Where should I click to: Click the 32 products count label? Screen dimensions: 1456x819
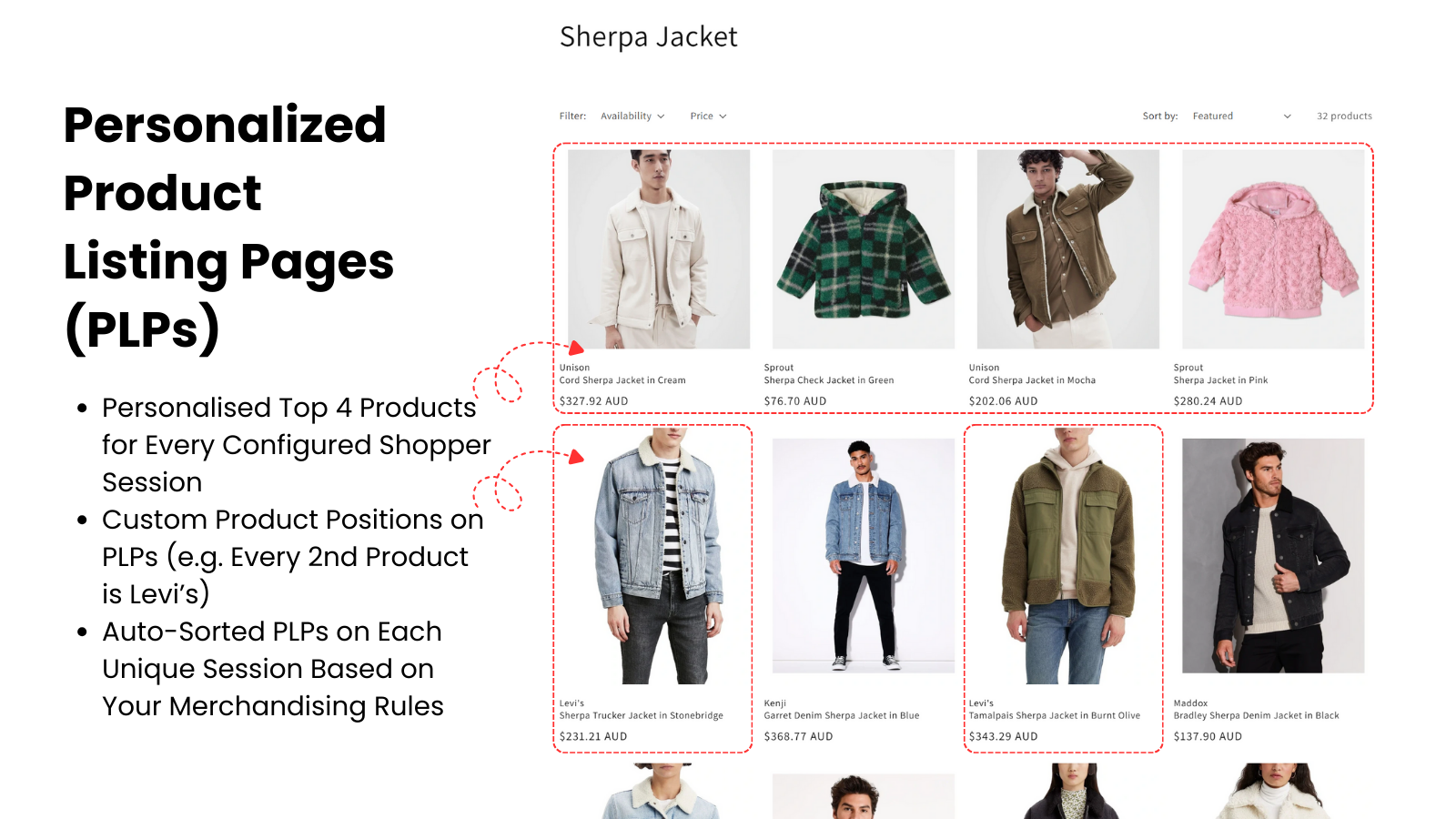(x=1344, y=116)
